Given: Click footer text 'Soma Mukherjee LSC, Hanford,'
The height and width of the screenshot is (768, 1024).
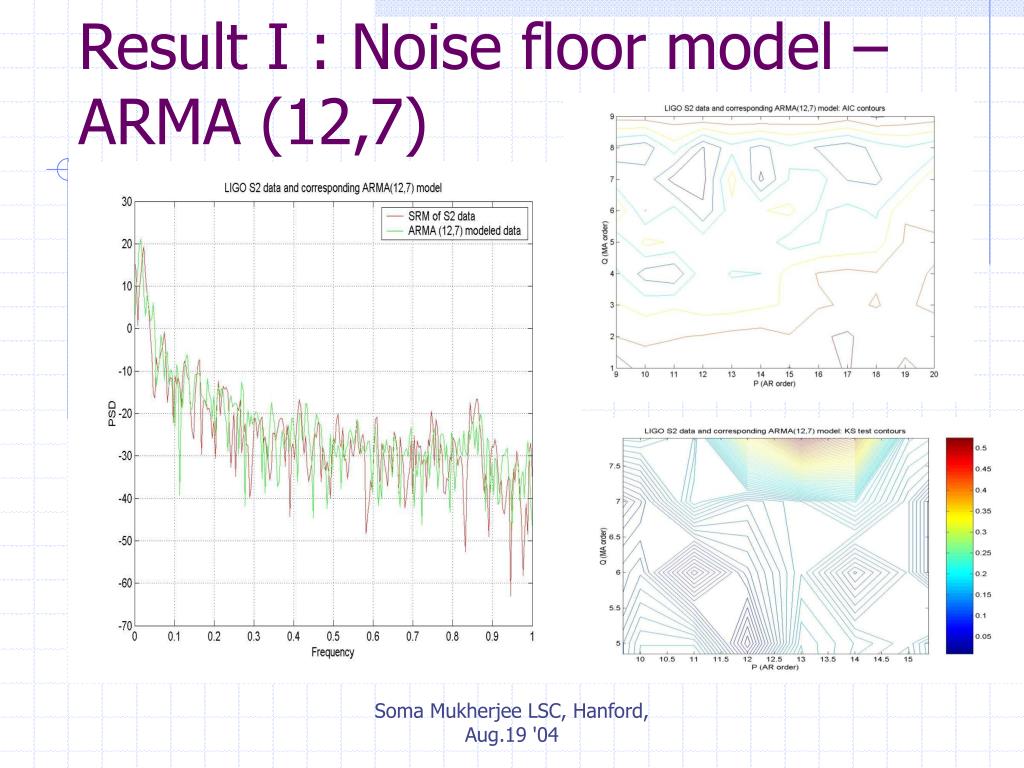Looking at the screenshot, I should click(x=511, y=711).
